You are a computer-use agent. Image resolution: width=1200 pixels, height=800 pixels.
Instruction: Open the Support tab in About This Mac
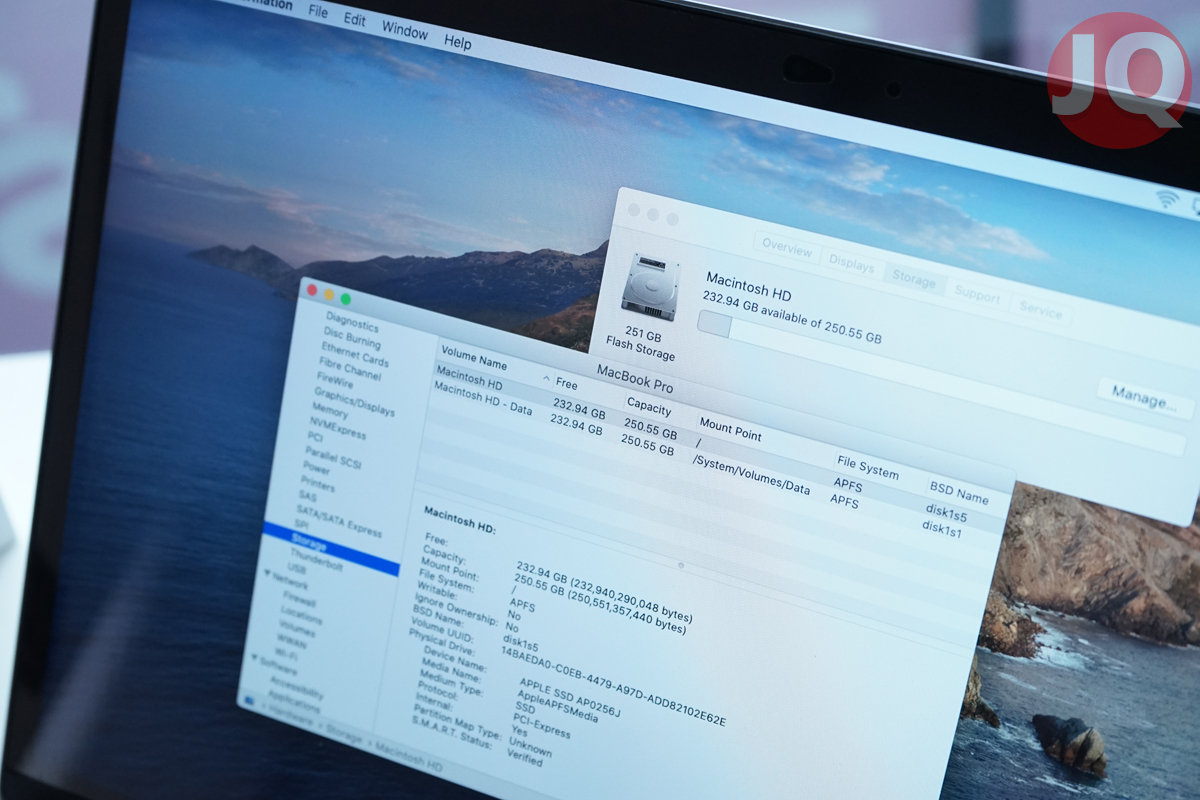977,296
